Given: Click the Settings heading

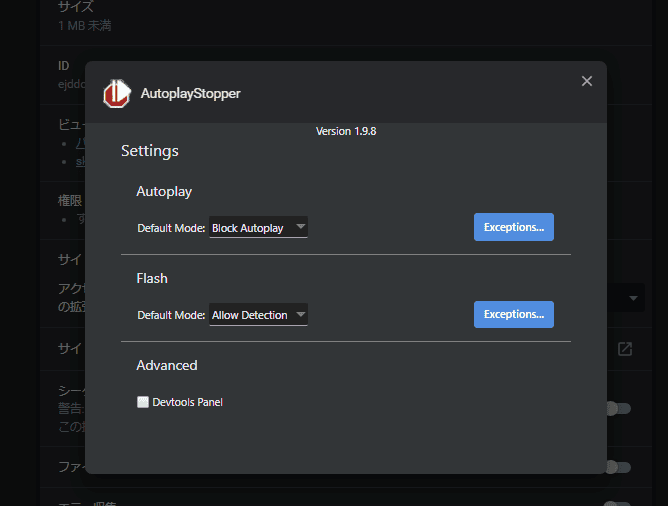Looking at the screenshot, I should coord(150,151).
